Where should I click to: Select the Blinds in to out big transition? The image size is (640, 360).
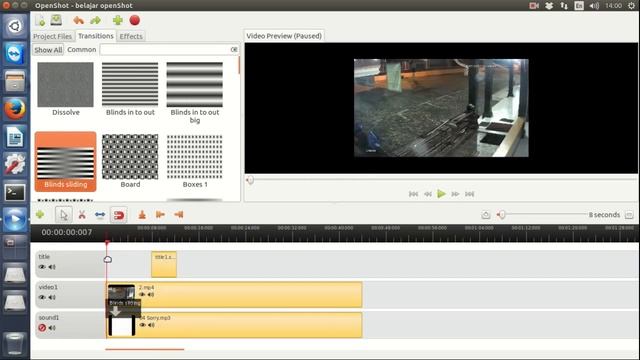click(195, 93)
